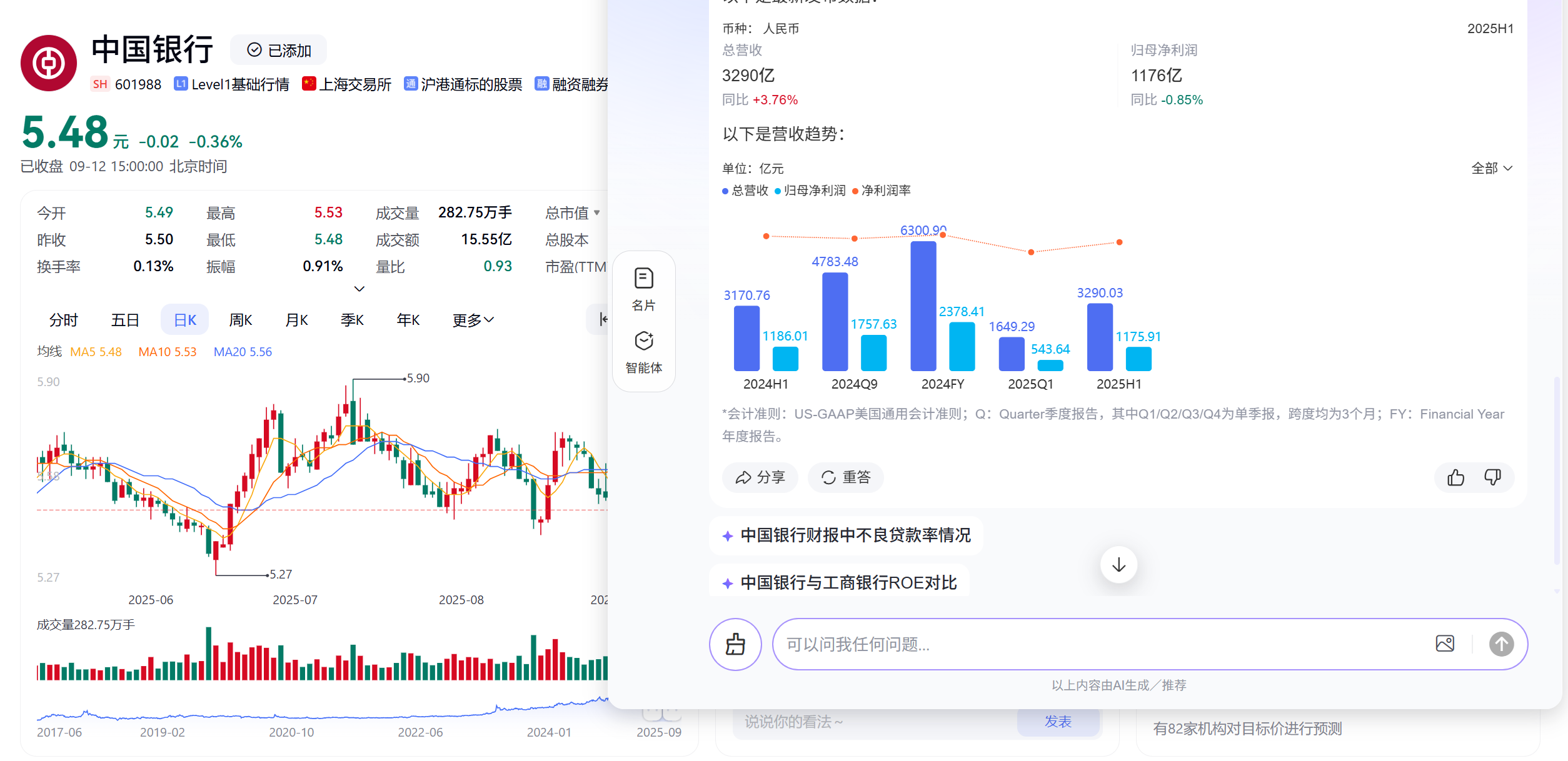
Task: Open the 智能体 agent icon
Action: [x=644, y=352]
